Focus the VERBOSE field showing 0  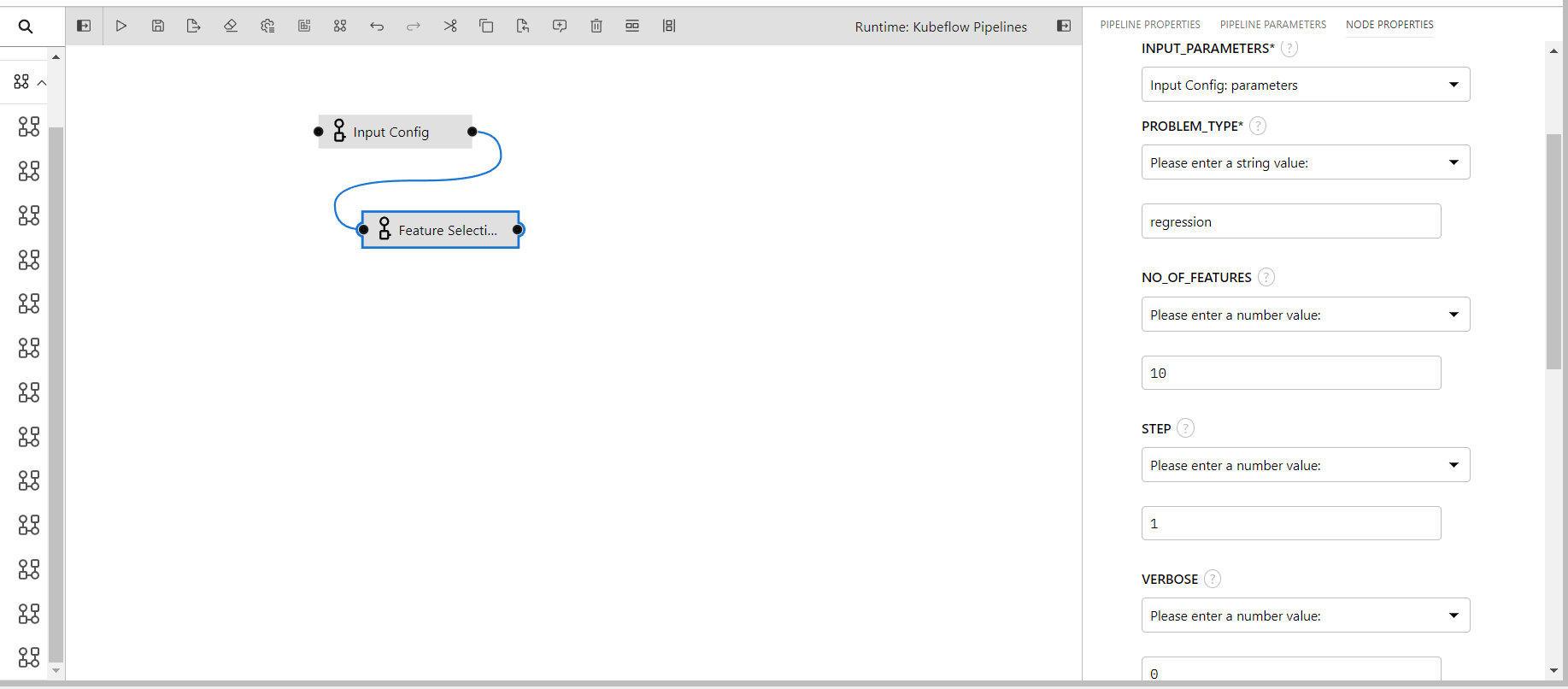coord(1291,669)
